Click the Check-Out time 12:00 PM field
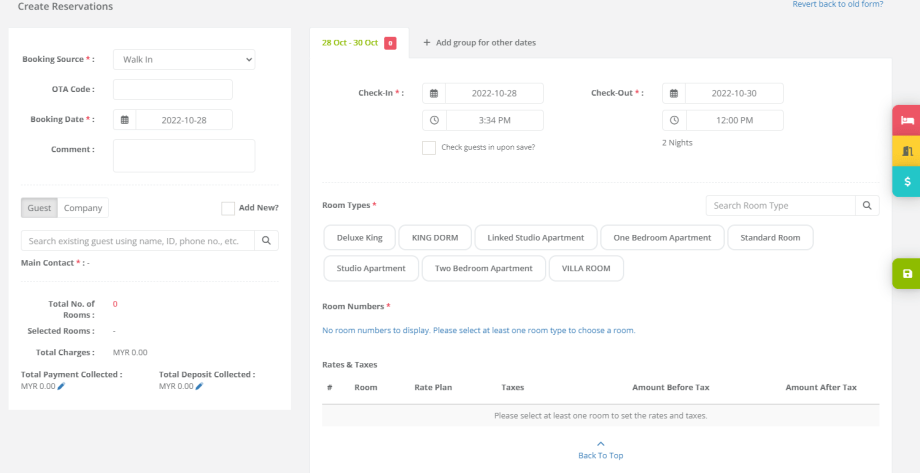The width and height of the screenshot is (920, 473). [734, 120]
